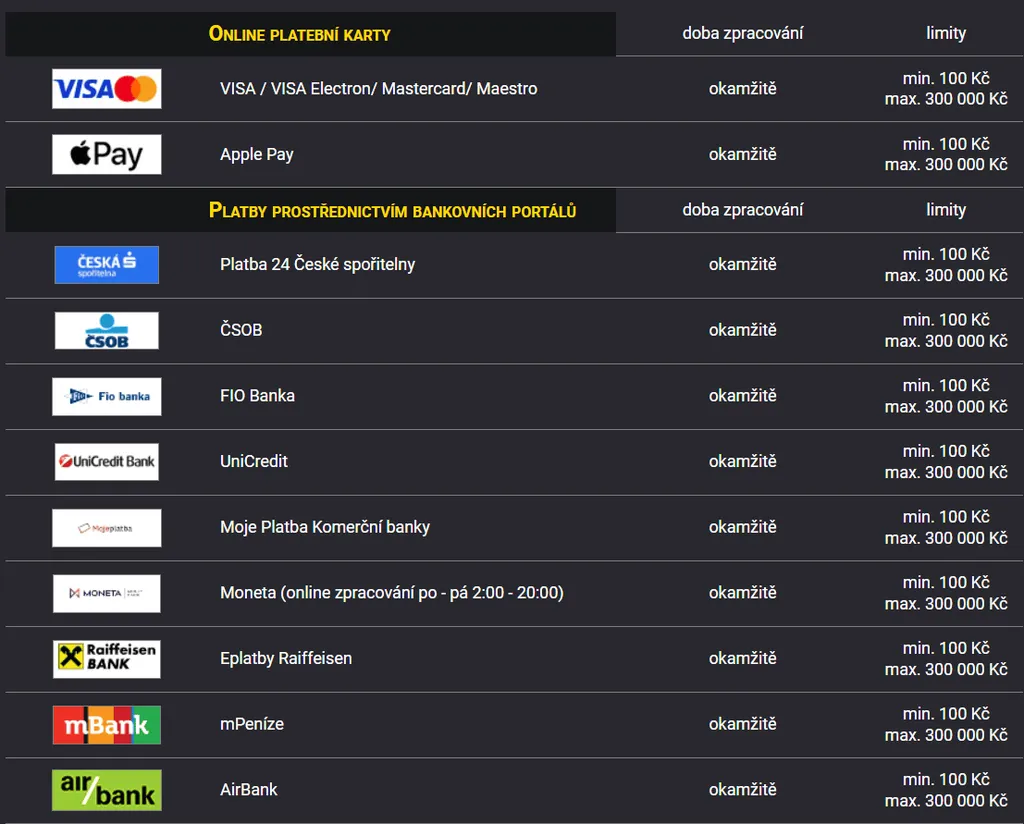This screenshot has height=824, width=1024.
Task: Select the mBank logo
Action: 106,725
